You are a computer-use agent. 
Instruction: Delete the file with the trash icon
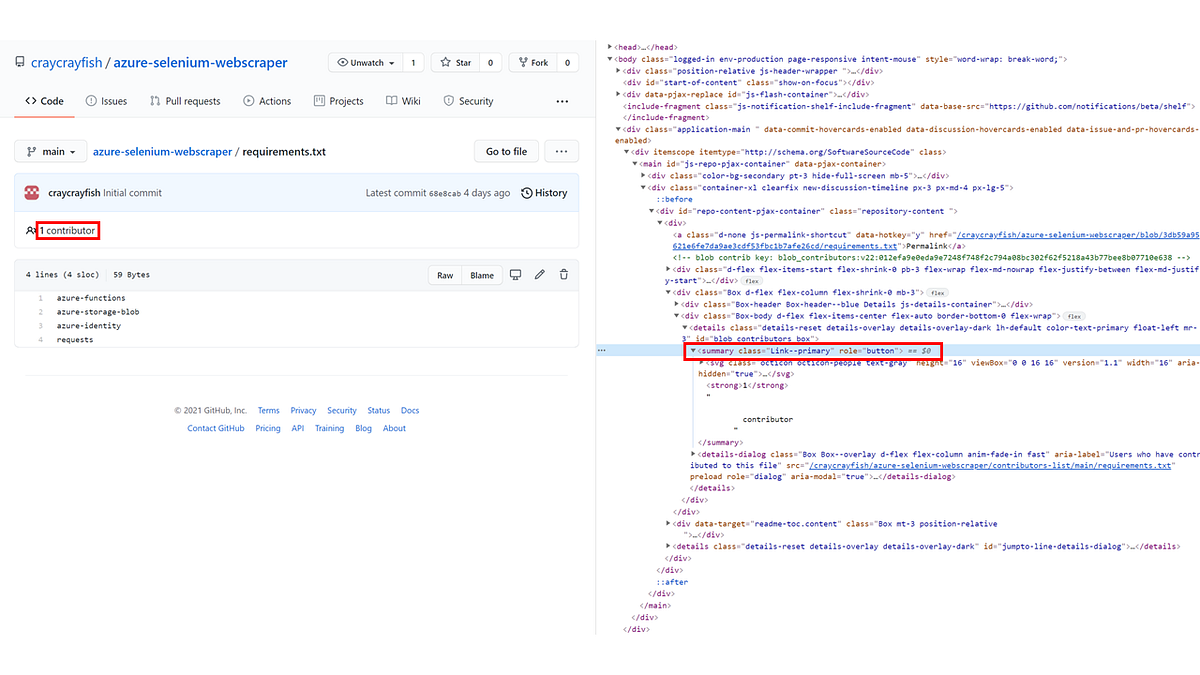point(563,274)
